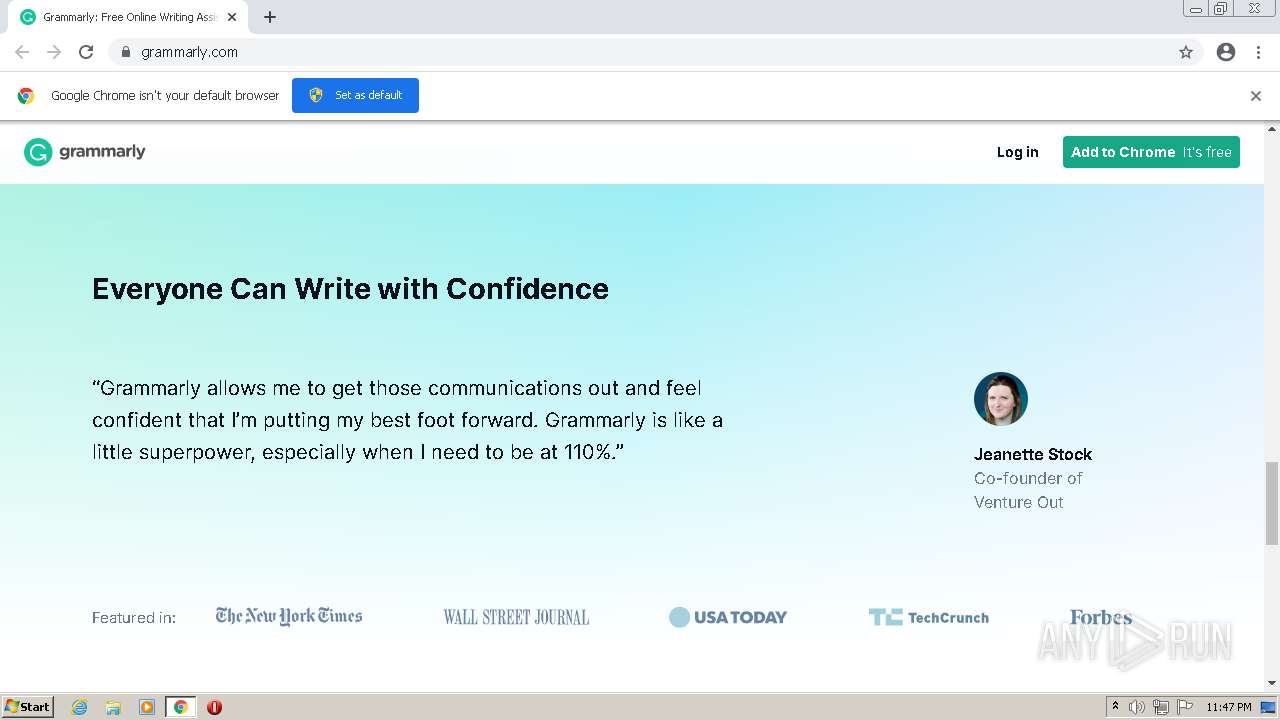
Task: Click the network tray icon
Action: [1161, 707]
